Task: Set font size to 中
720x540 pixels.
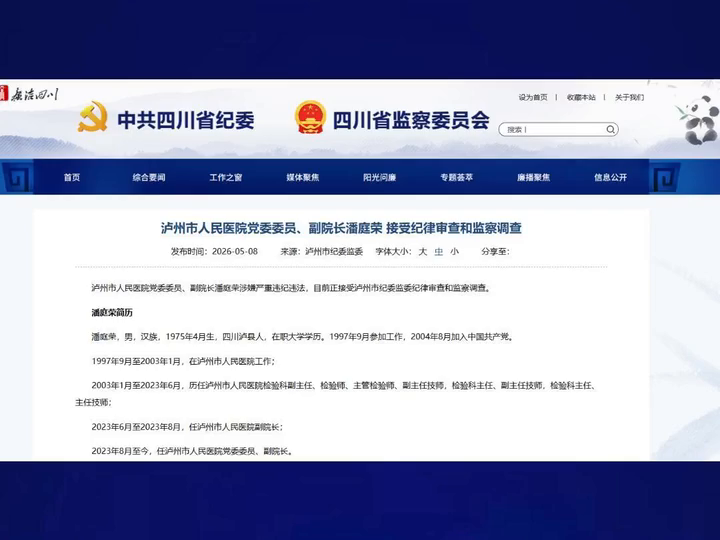Action: (439, 252)
